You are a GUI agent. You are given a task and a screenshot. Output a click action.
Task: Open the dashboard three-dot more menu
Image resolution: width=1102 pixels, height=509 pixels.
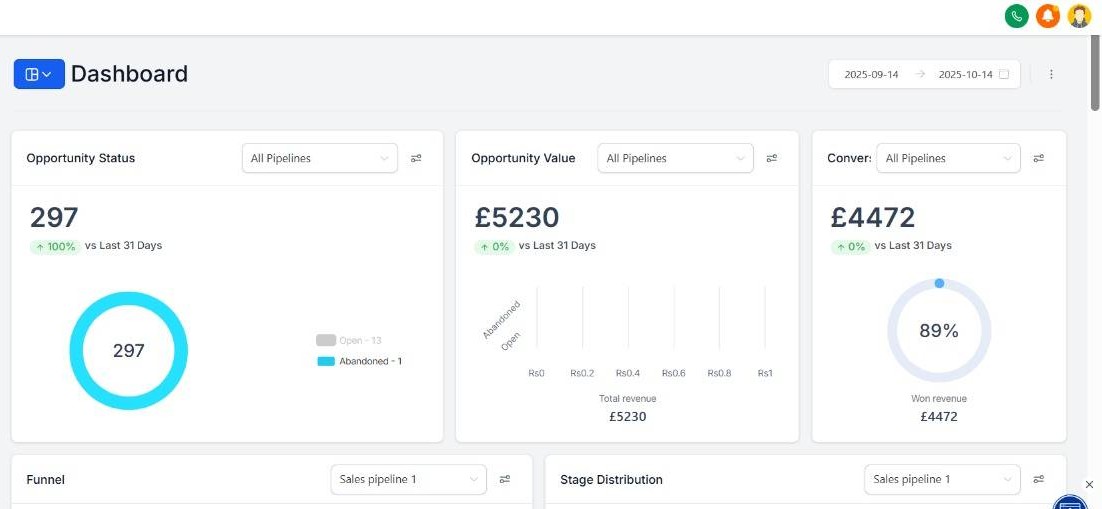coord(1051,75)
